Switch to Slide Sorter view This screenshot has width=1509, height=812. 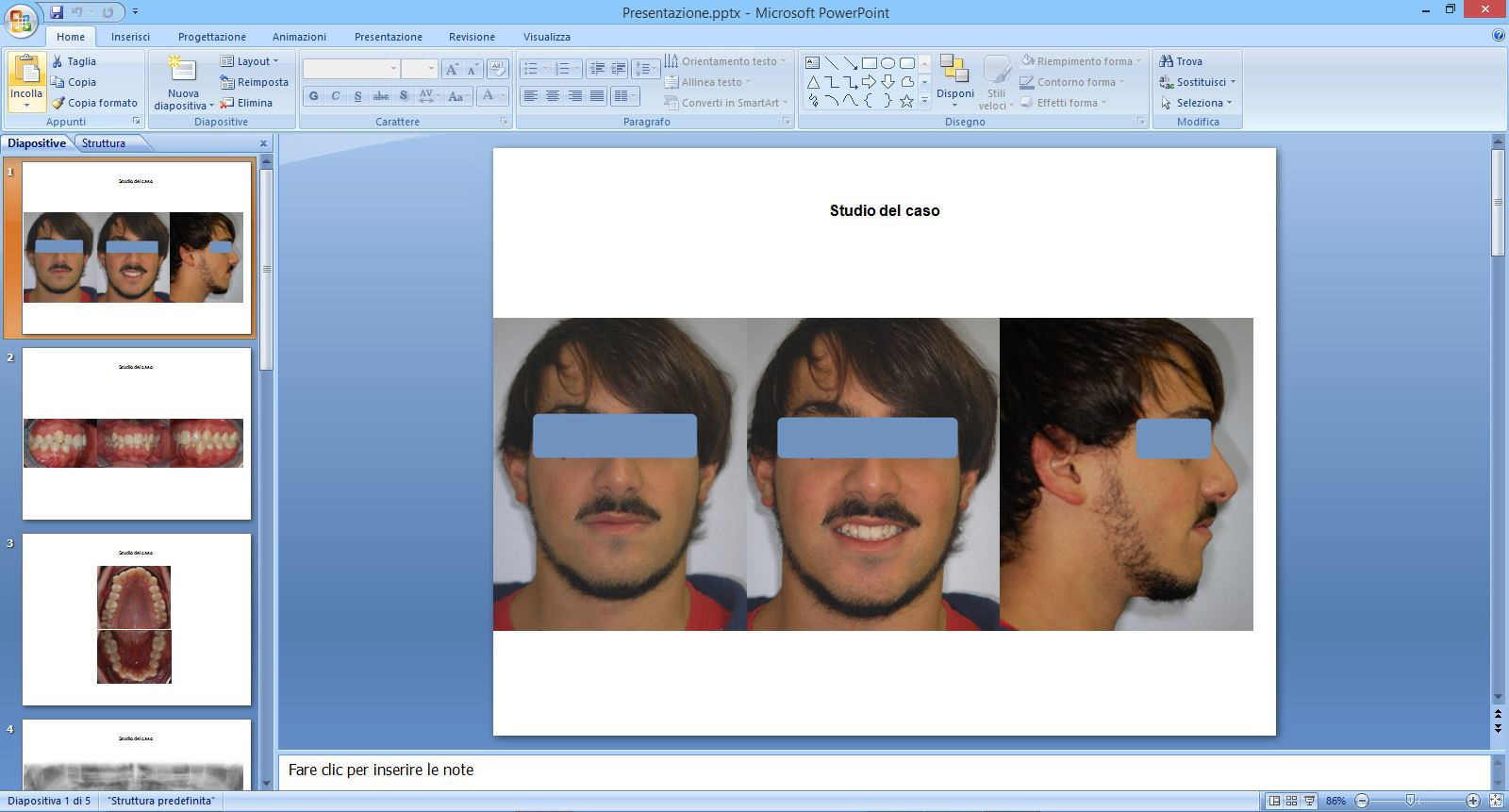(x=1292, y=801)
